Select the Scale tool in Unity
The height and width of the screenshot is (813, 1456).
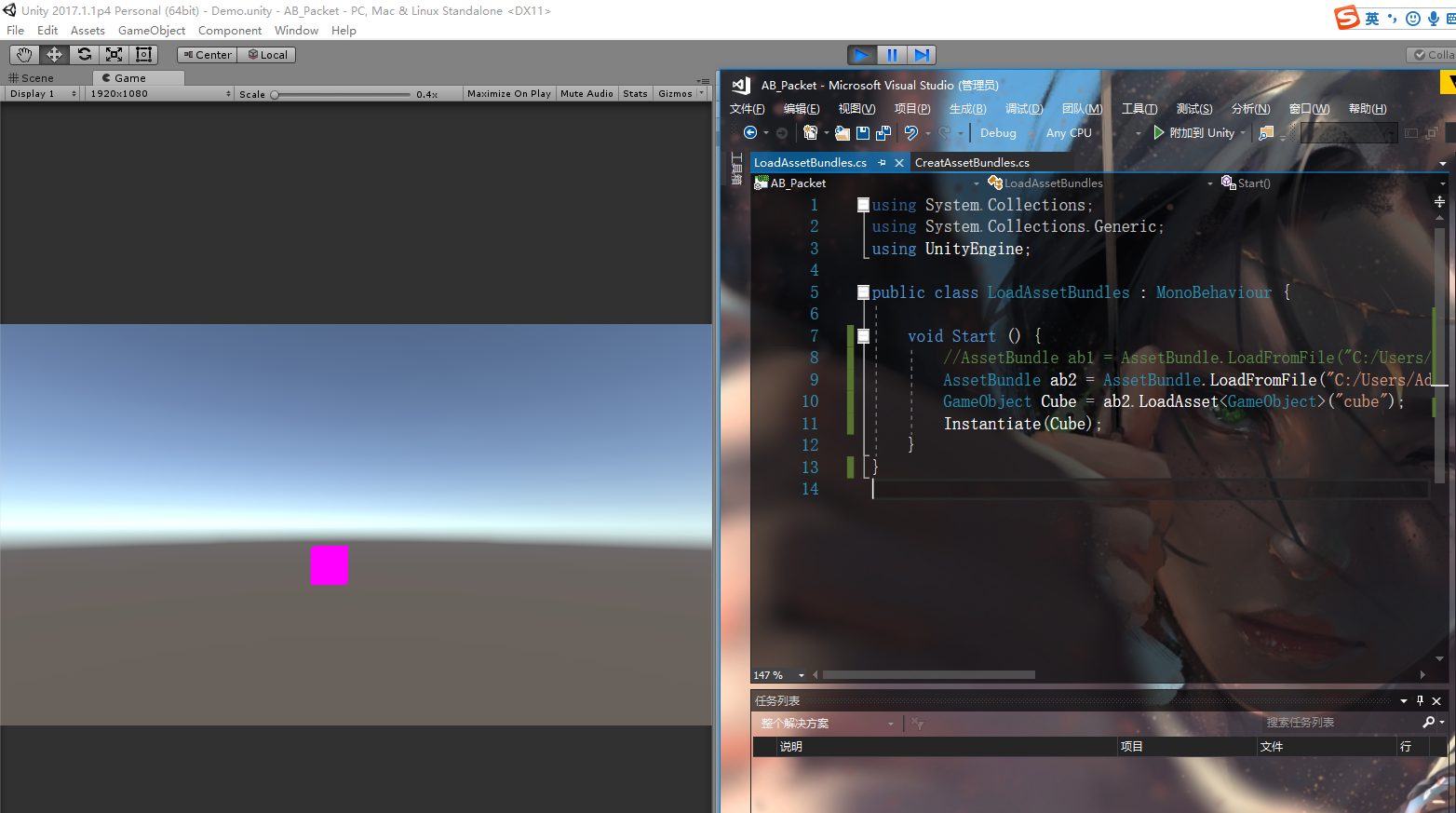point(114,55)
